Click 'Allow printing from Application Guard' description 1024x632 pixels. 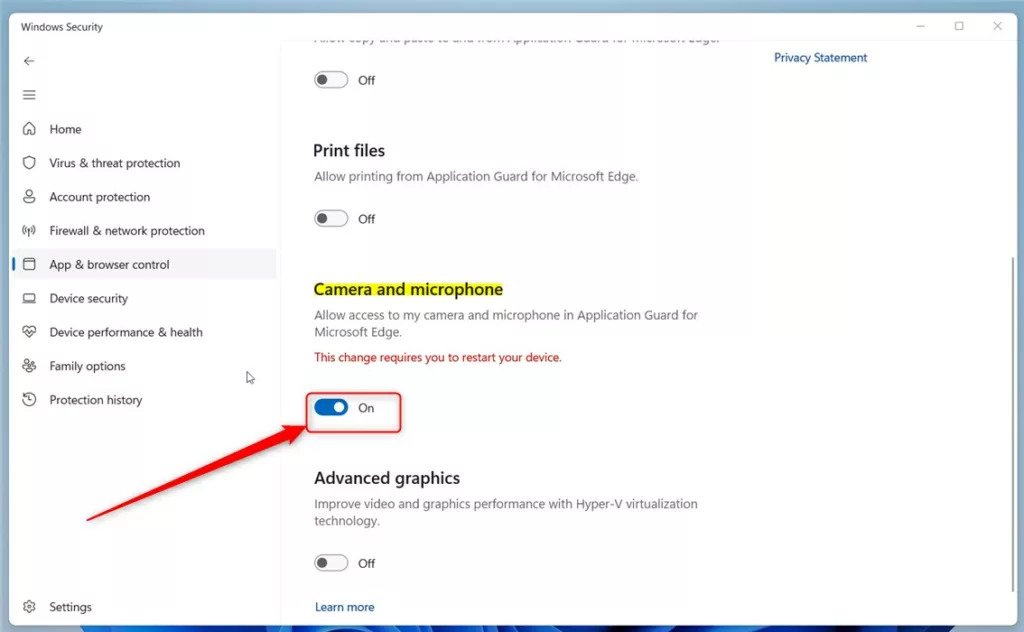pyautogui.click(x=476, y=176)
